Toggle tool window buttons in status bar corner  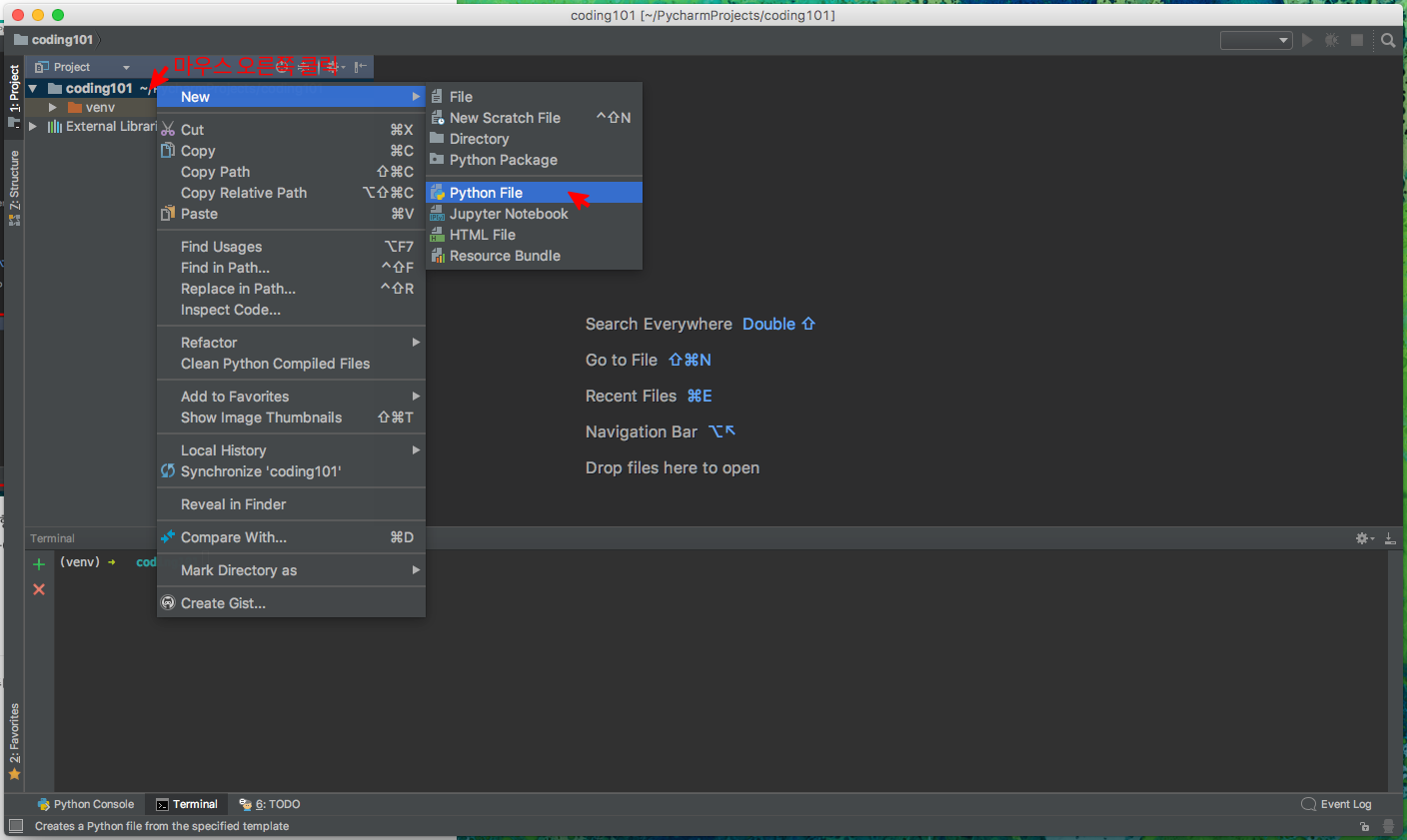point(16,826)
